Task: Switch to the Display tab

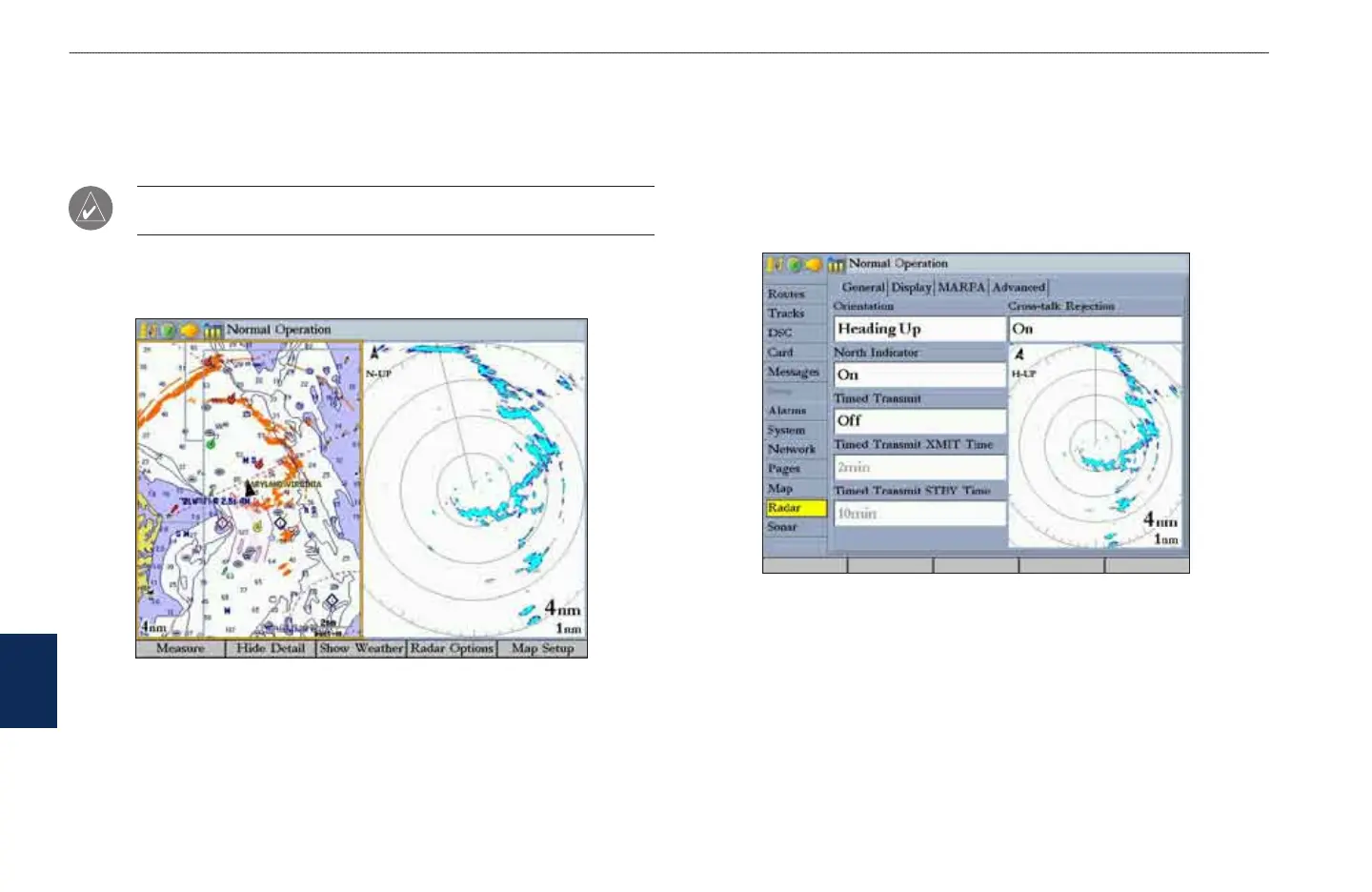Action: [x=911, y=287]
